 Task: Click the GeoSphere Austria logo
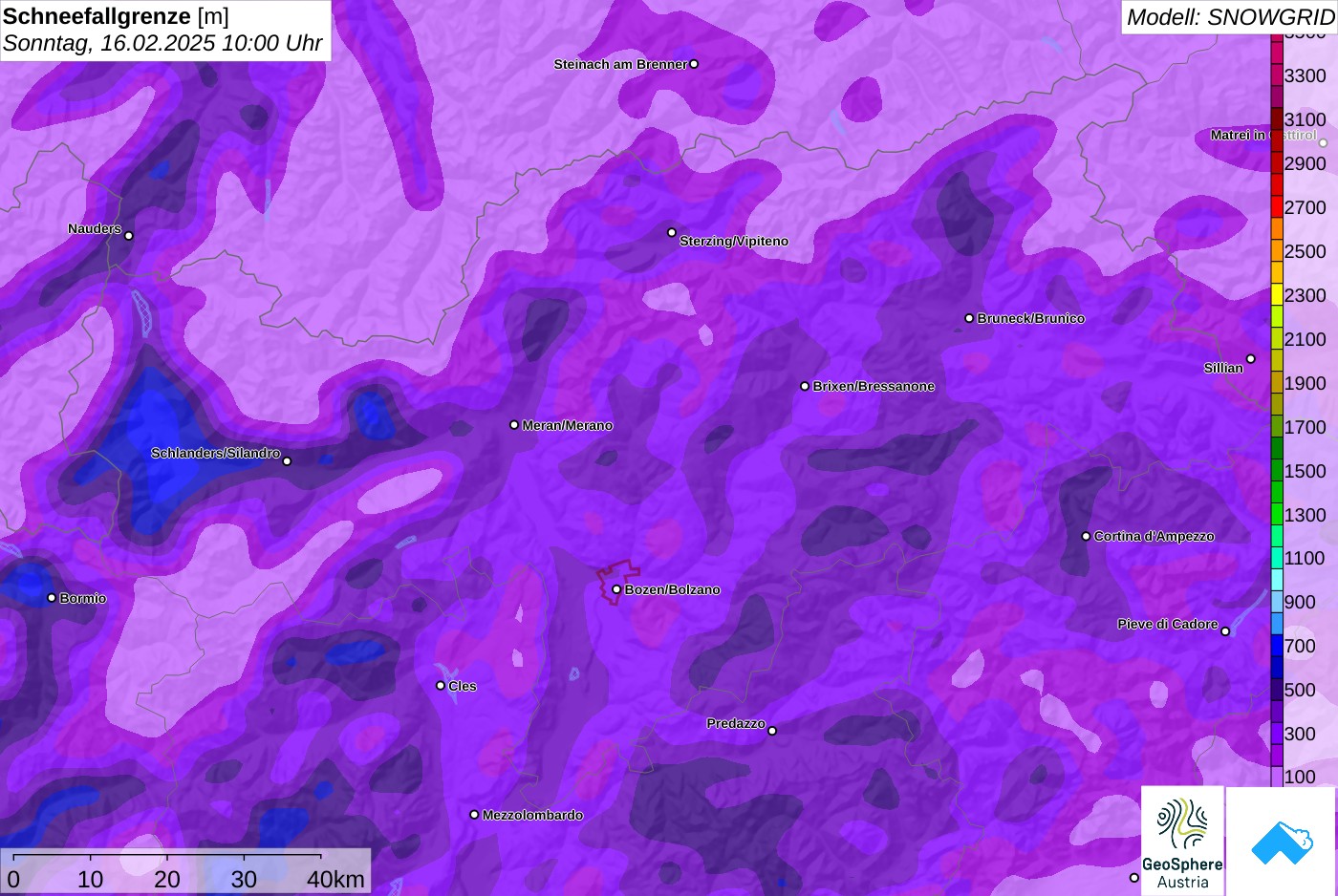click(1182, 841)
